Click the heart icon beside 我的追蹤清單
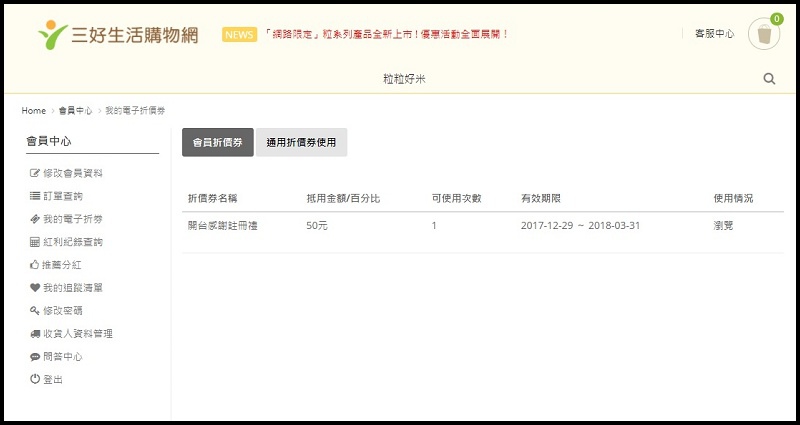This screenshot has height=425, width=800. 35,288
